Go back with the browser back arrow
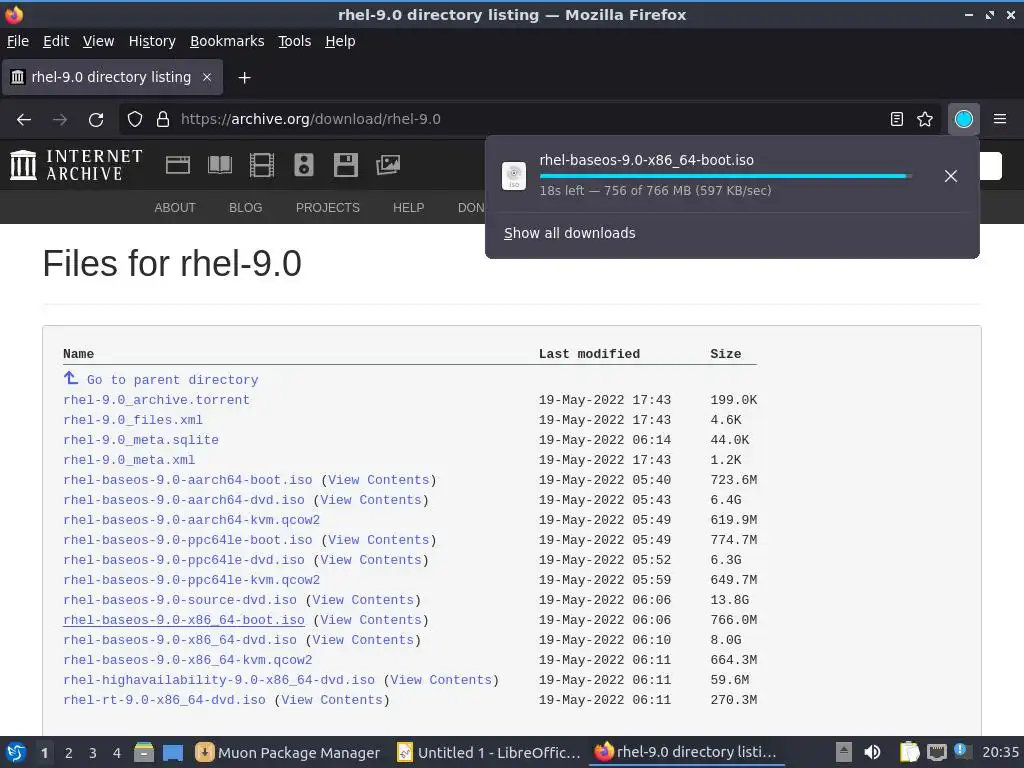1024x768 pixels. tap(24, 120)
